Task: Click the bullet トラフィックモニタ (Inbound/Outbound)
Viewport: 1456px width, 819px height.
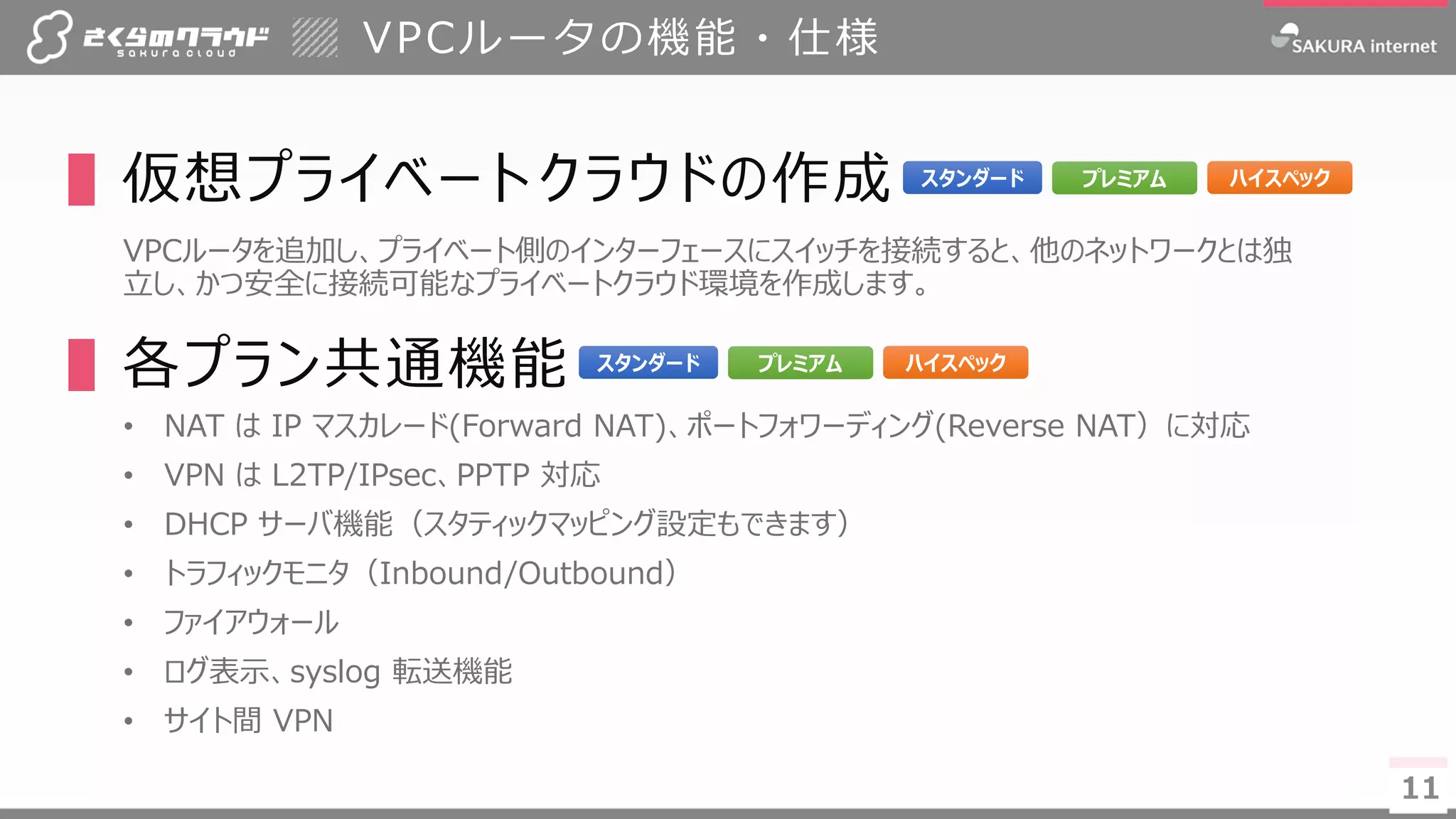Action: 421,573
